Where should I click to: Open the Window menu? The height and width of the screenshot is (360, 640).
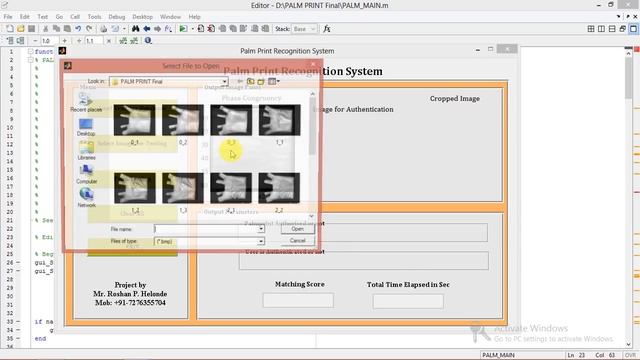pos(170,17)
